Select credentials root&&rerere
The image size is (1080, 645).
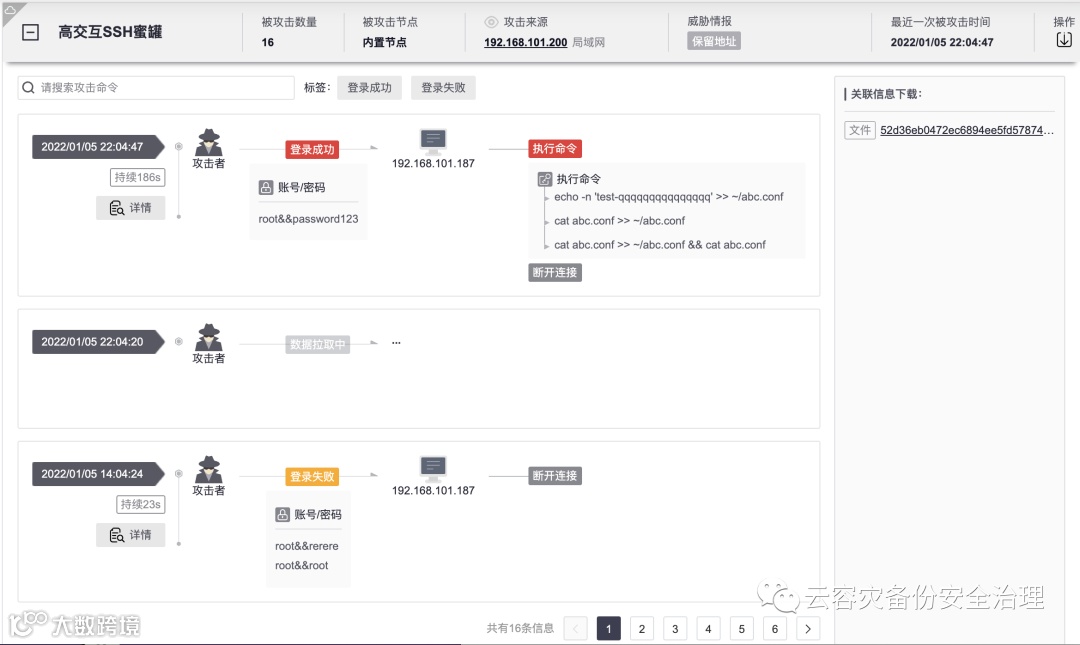pyautogui.click(x=307, y=546)
